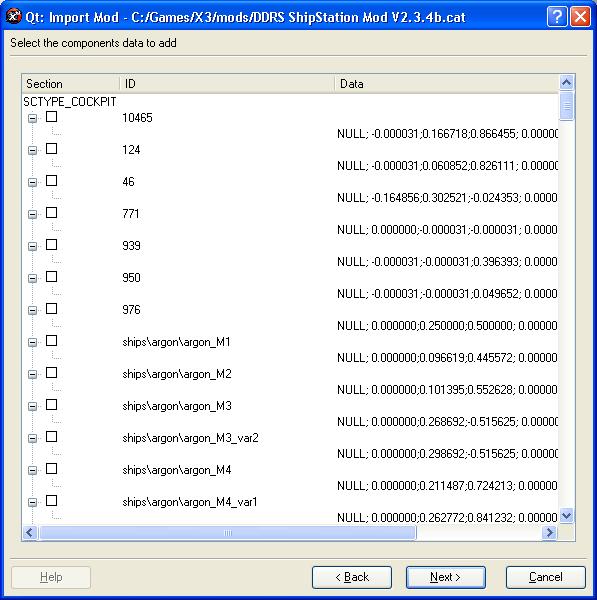
Task: Click the horizontal scrollbar thumb
Action: 228,533
